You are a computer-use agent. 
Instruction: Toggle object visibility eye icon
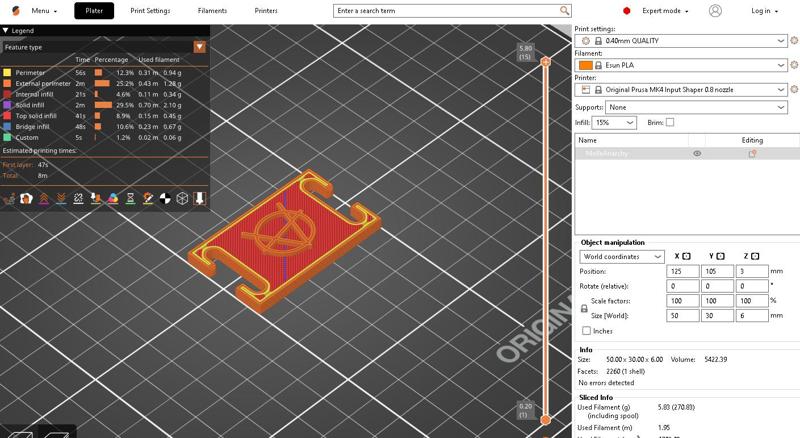tap(697, 153)
